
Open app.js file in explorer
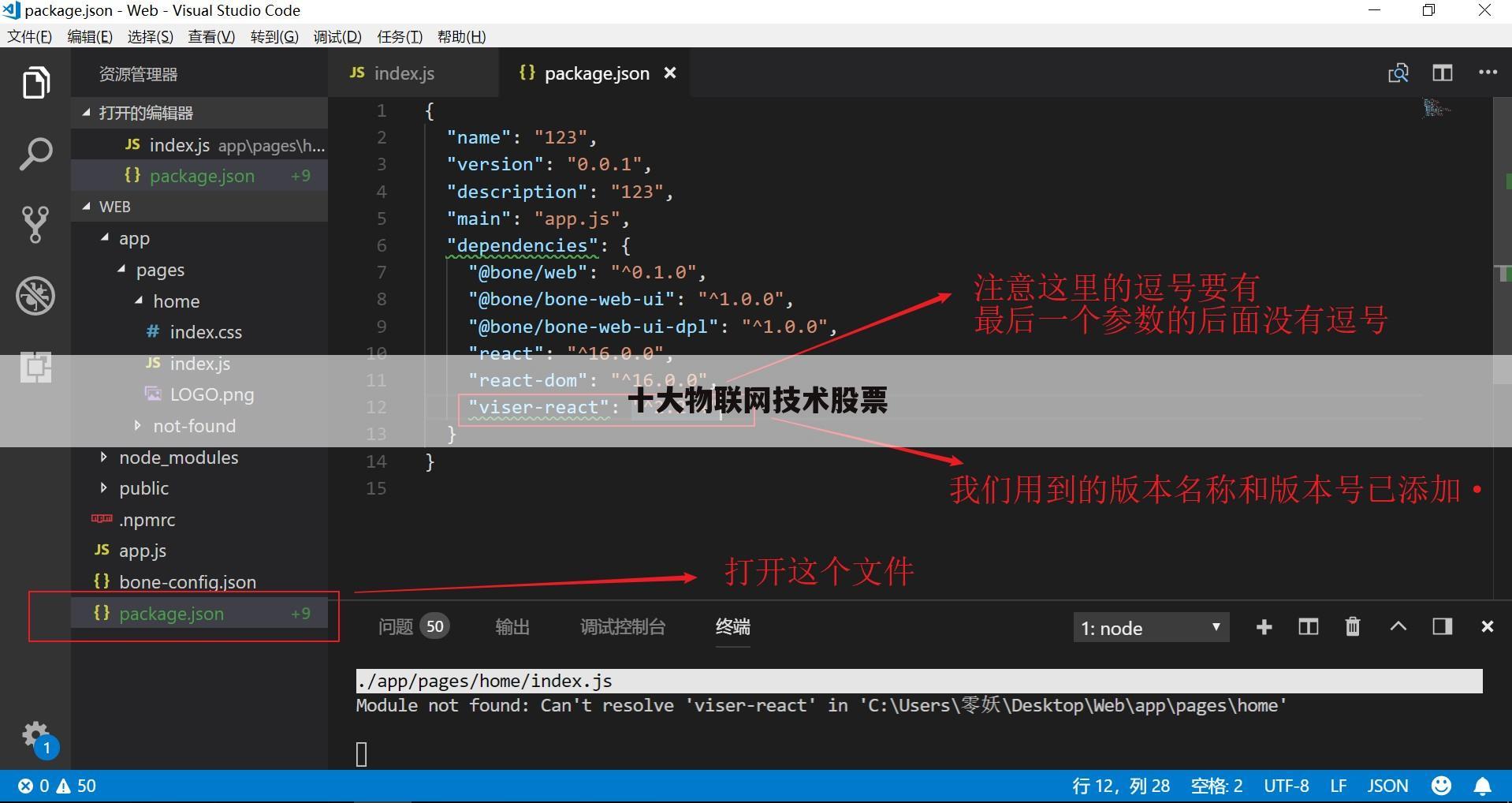[x=143, y=551]
